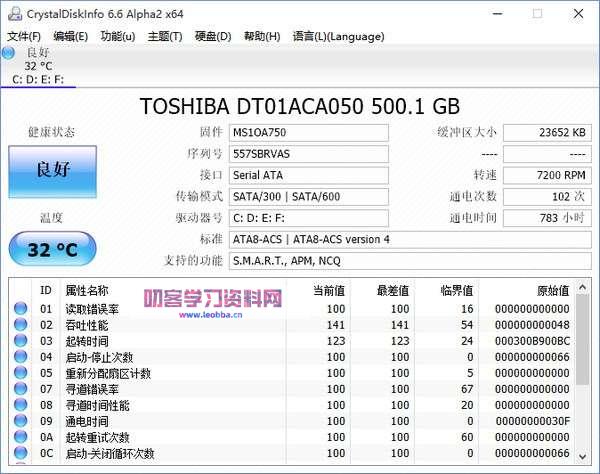
Task: Click the 临界值 column header
Action: coord(457,290)
